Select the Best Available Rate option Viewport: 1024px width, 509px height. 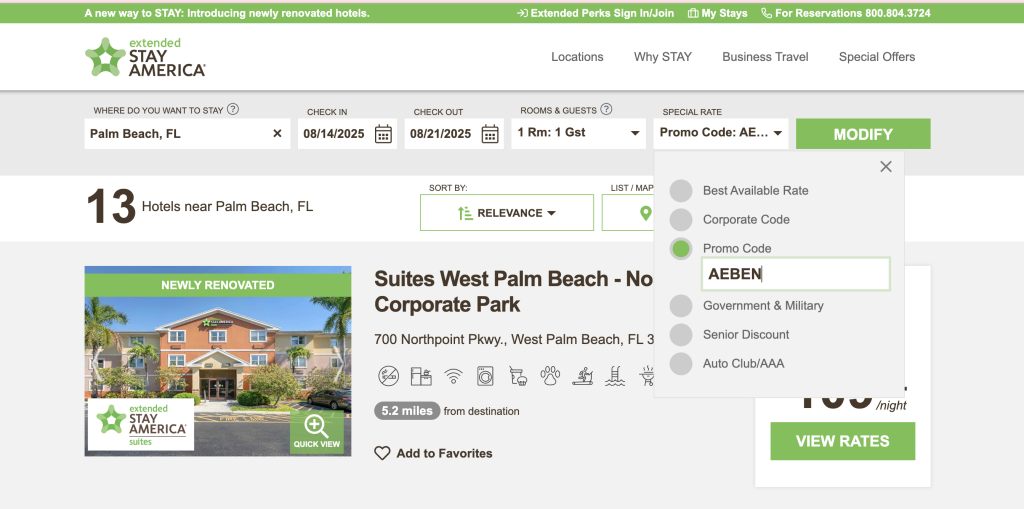(680, 191)
